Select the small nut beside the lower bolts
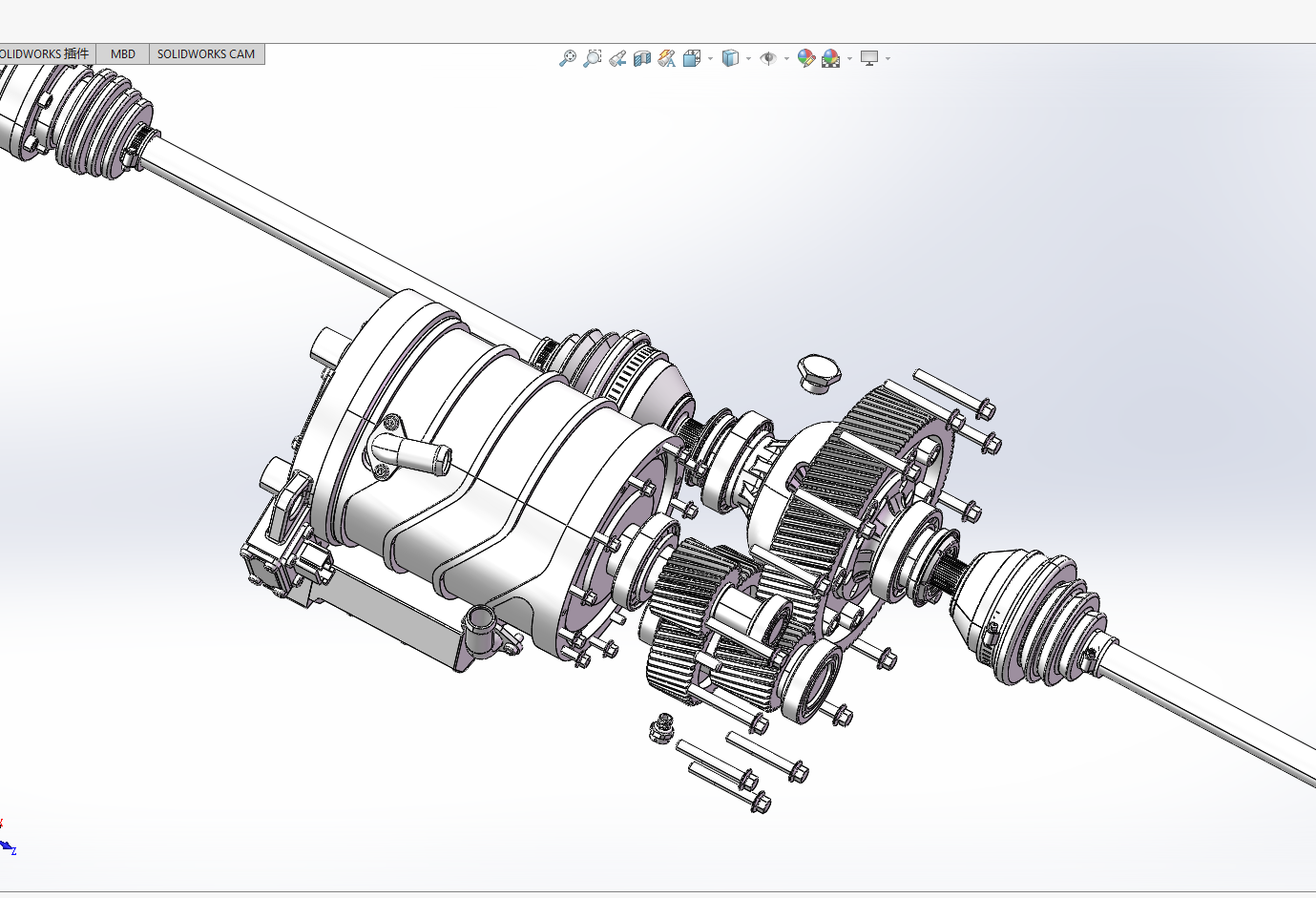 (660, 727)
